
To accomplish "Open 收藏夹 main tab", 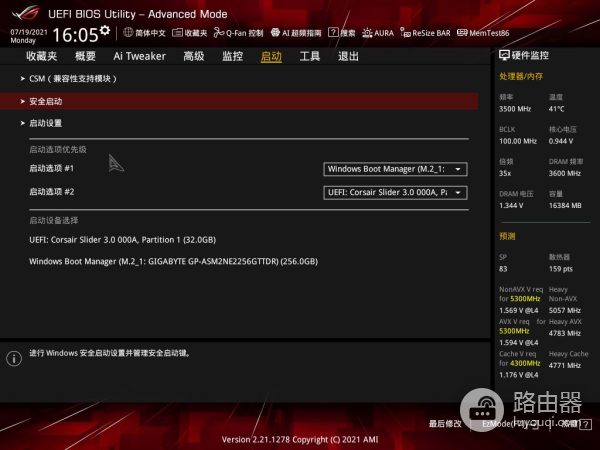I will [41, 56].
